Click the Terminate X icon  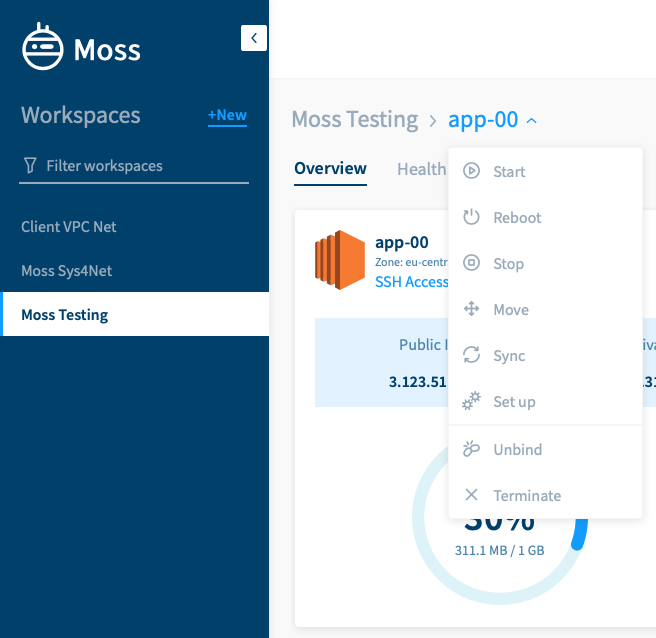tap(472, 495)
